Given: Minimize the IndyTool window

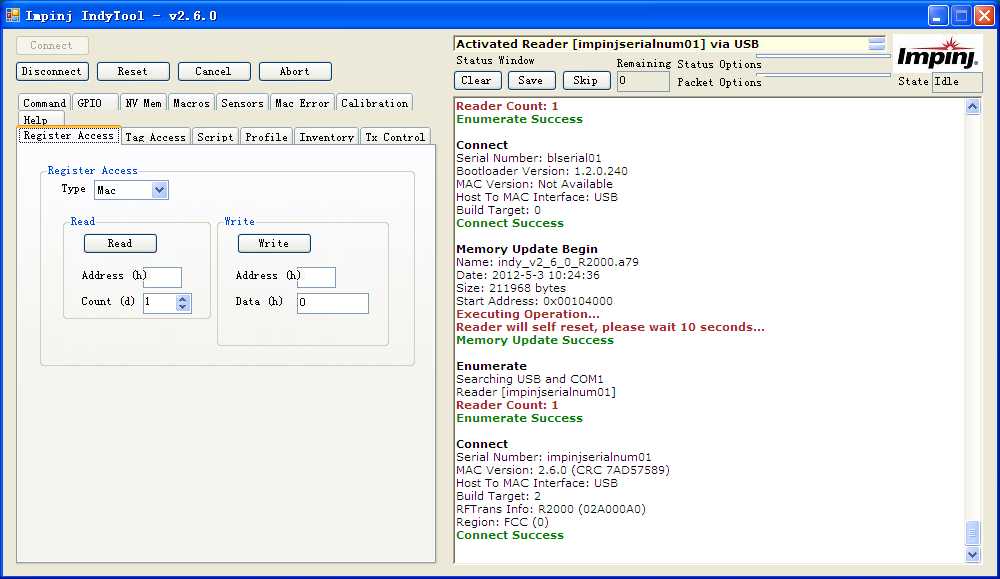Looking at the screenshot, I should point(938,16).
